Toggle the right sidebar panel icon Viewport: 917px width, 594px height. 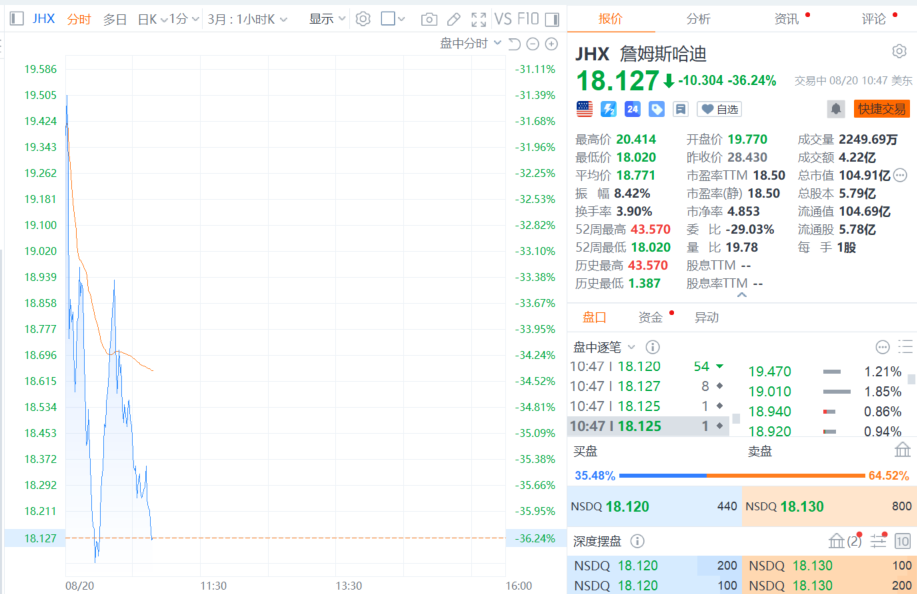pyautogui.click(x=552, y=19)
